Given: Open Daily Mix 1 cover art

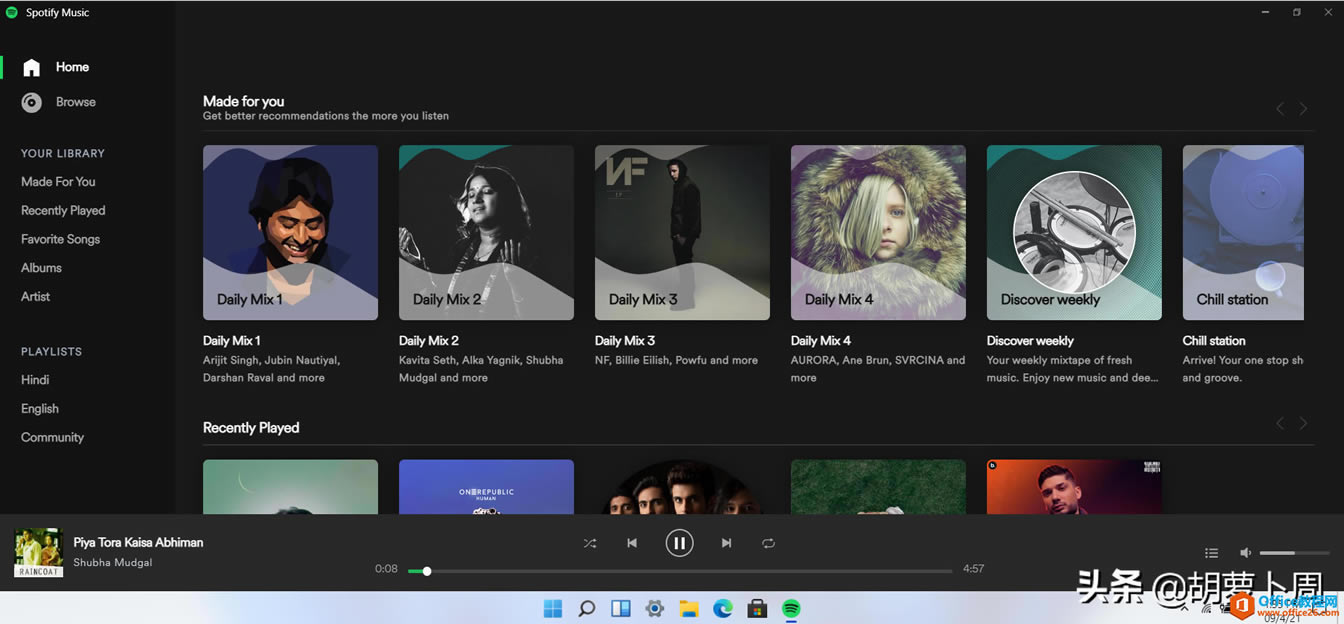Looking at the screenshot, I should pos(290,232).
